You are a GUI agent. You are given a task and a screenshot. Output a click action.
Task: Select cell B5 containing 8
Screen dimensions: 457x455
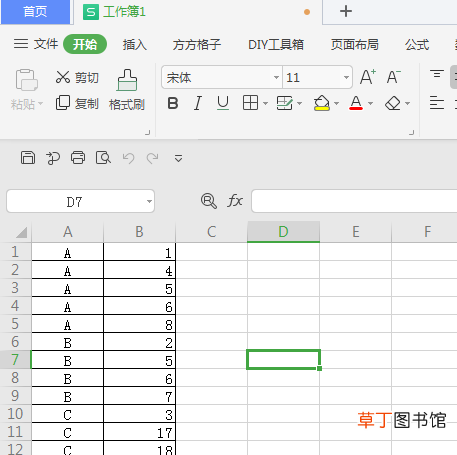[140, 324]
